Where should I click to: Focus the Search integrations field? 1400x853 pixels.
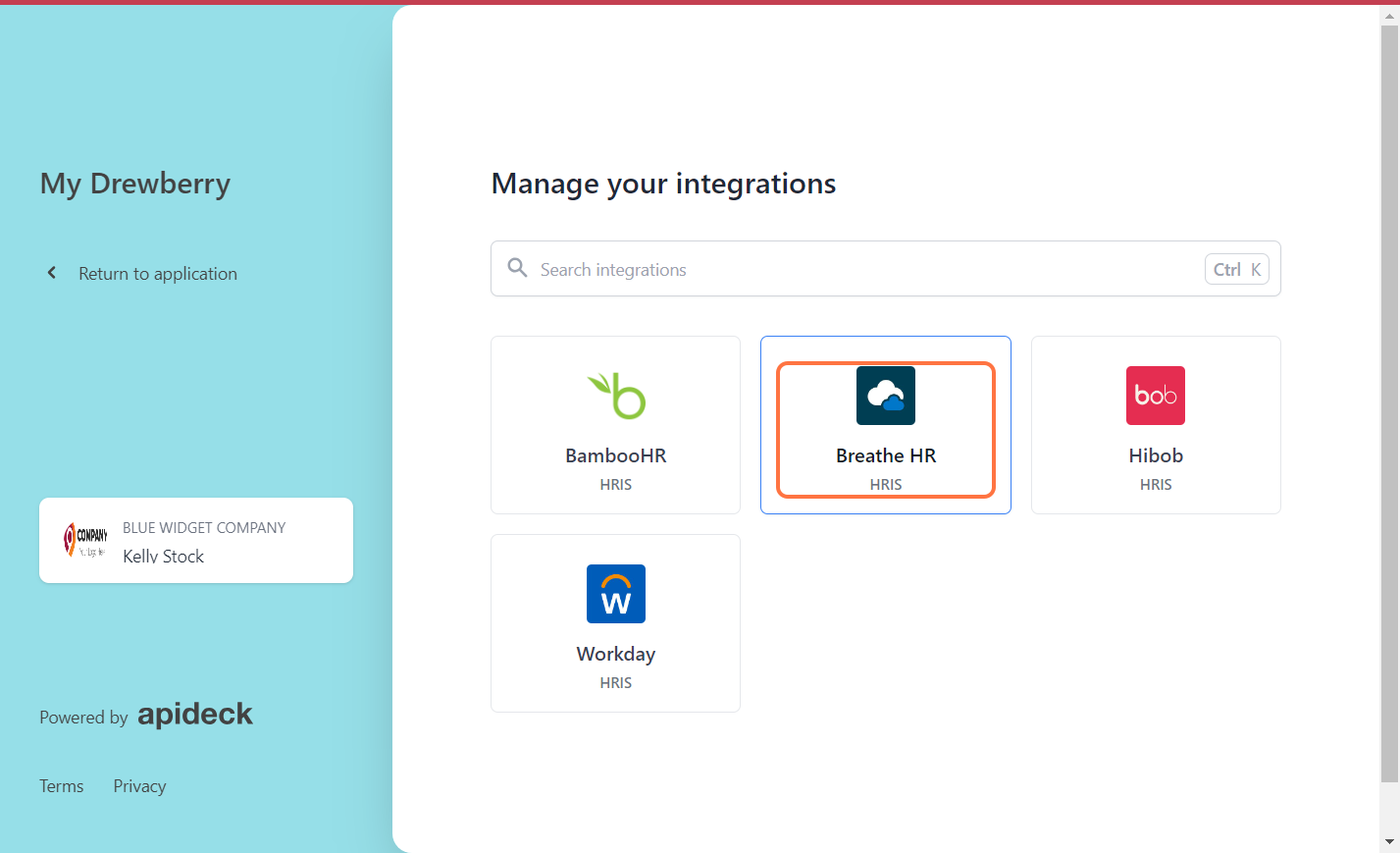click(886, 269)
